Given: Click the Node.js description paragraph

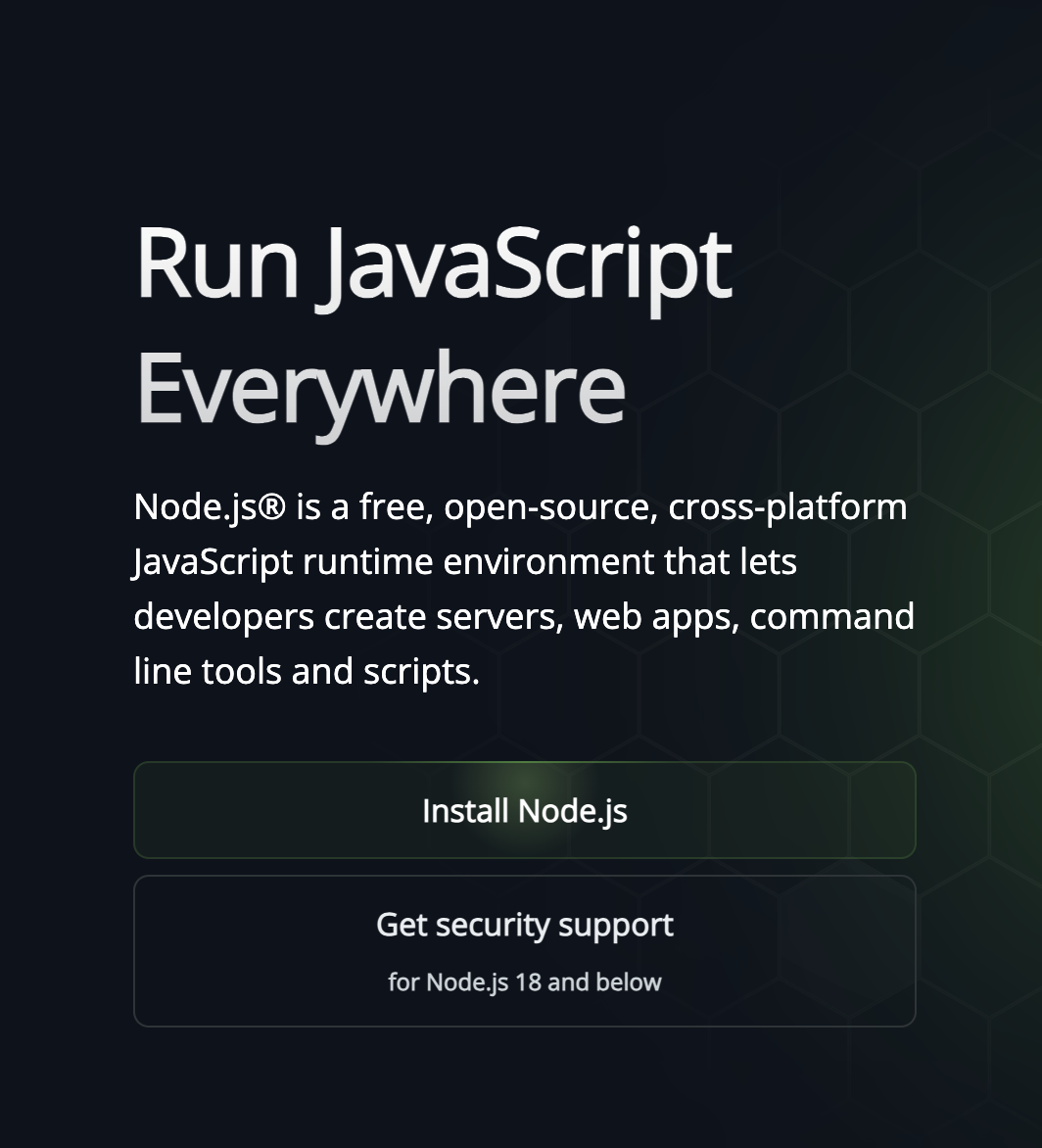Looking at the screenshot, I should (x=524, y=589).
